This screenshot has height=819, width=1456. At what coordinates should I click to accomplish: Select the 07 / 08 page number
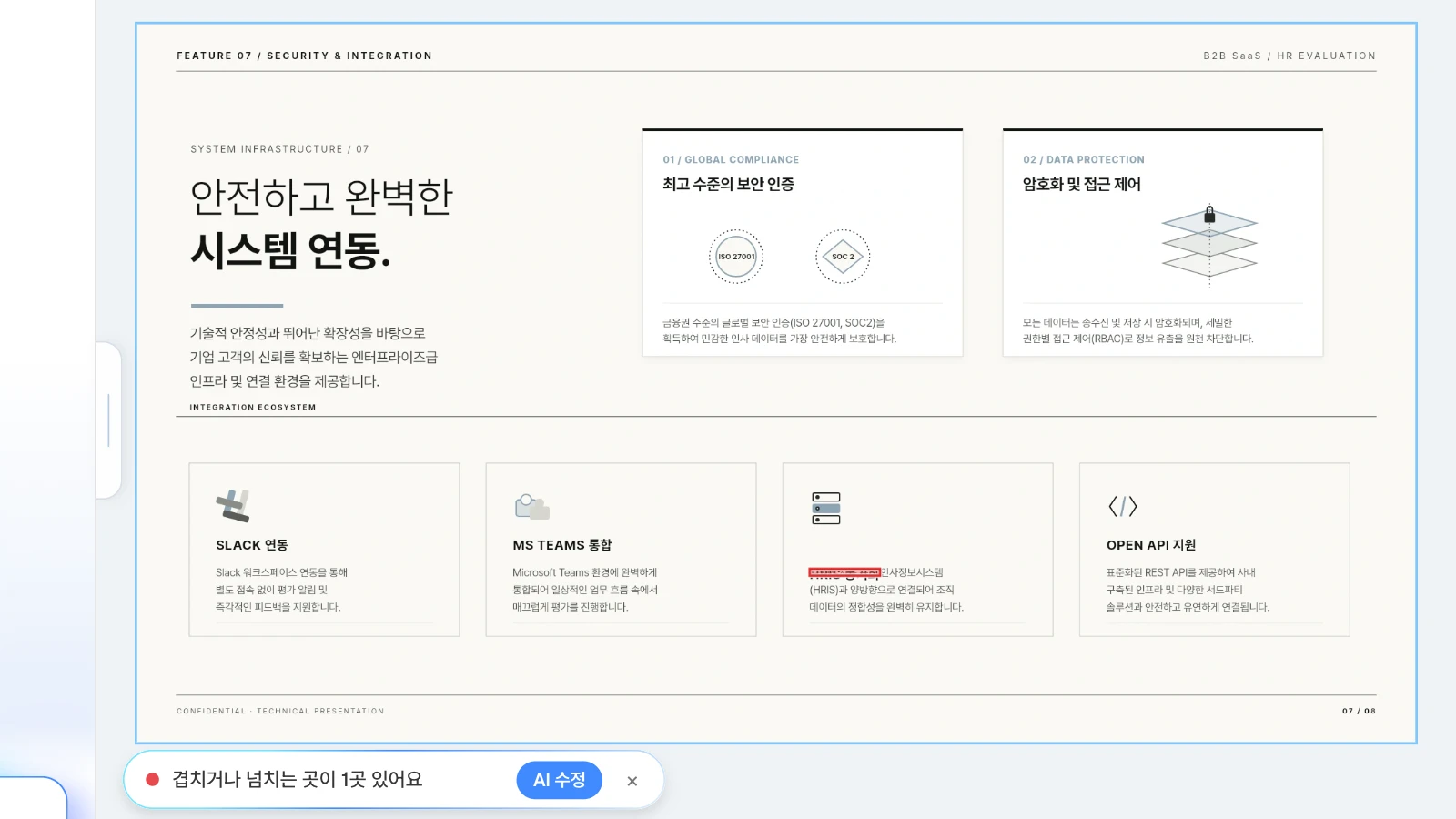1359,711
